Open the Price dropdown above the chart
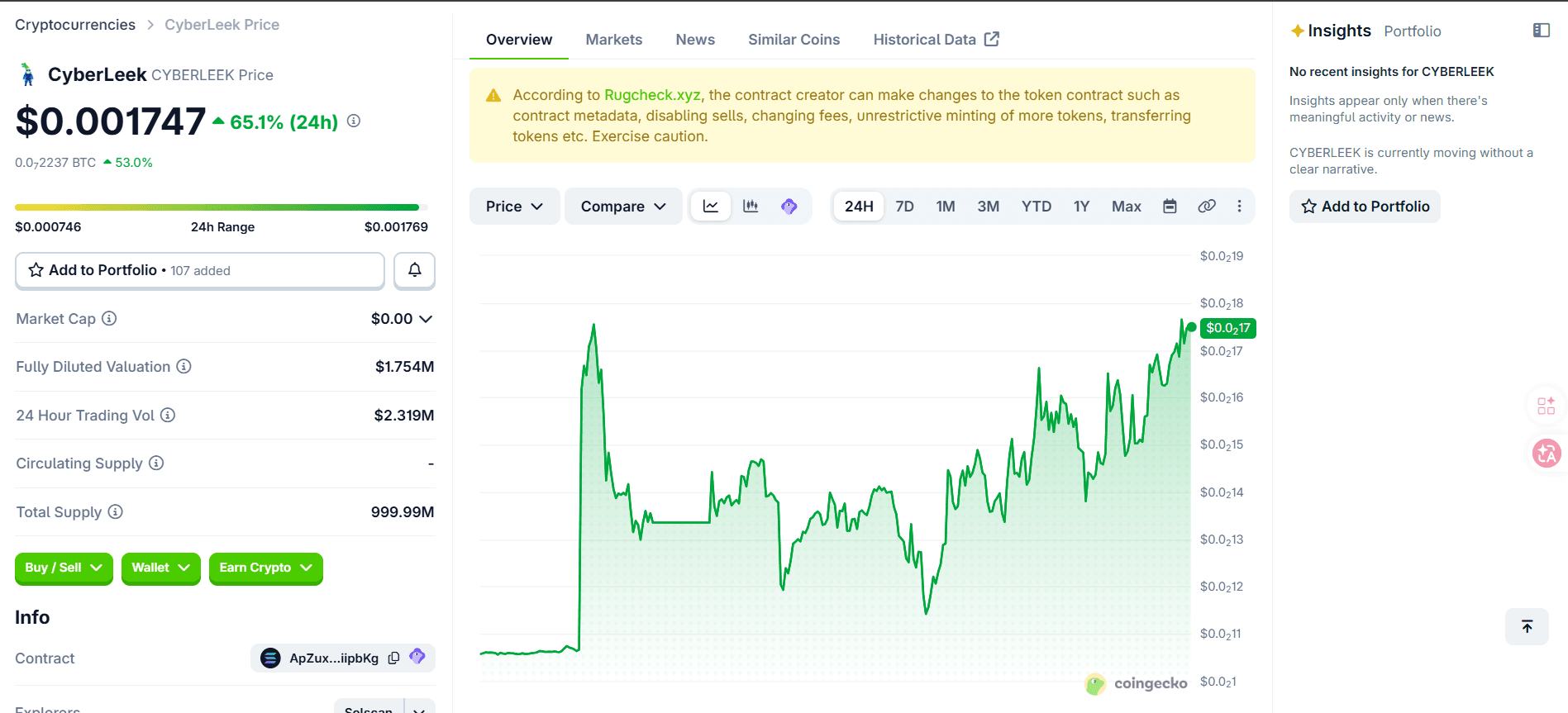The height and width of the screenshot is (713, 1568). point(514,206)
